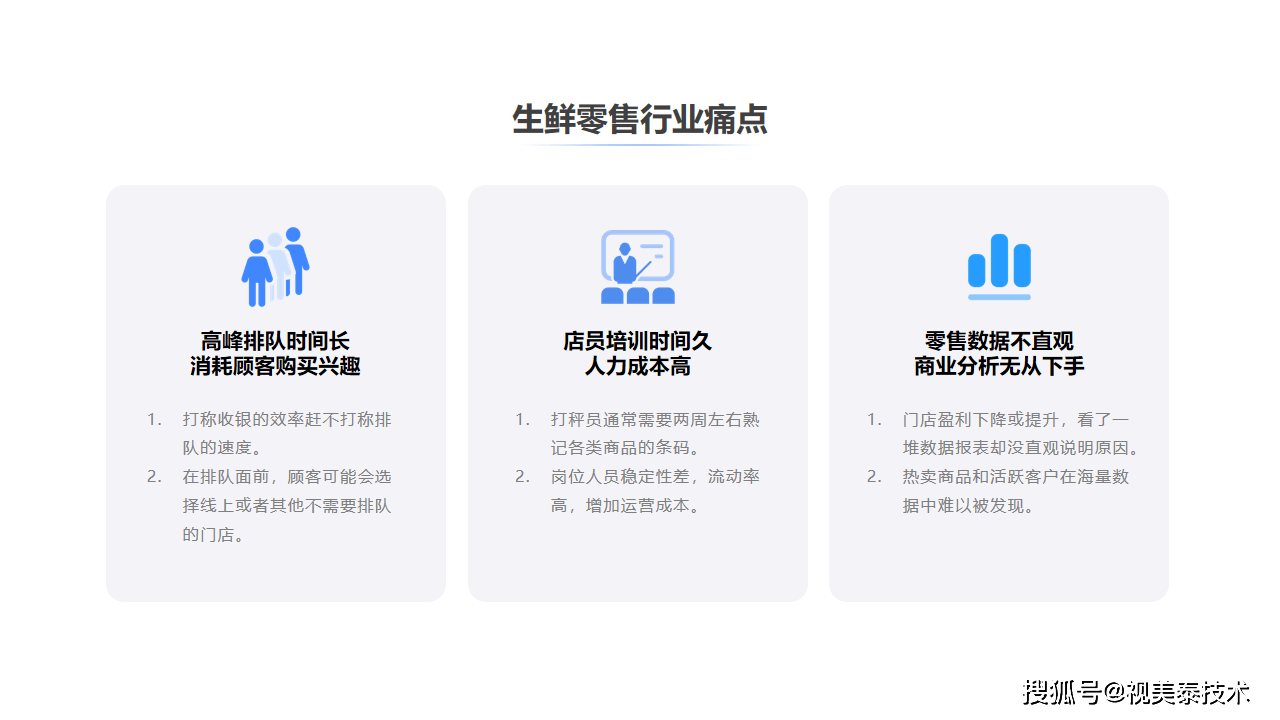Click the blue underline beneath the title

639,146
